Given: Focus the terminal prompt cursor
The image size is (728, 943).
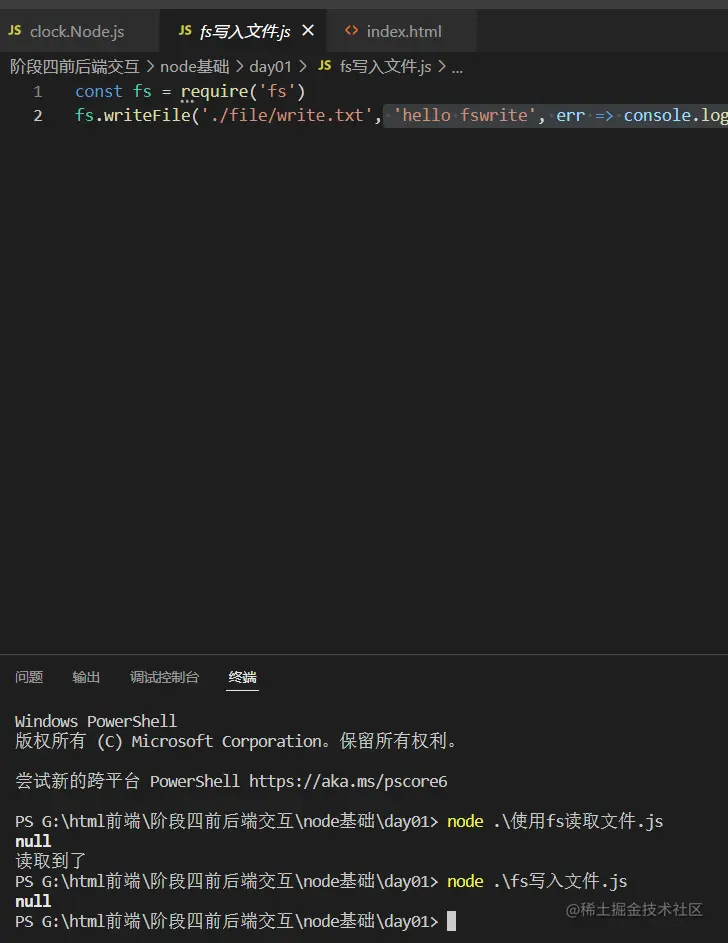Looking at the screenshot, I should 451,921.
